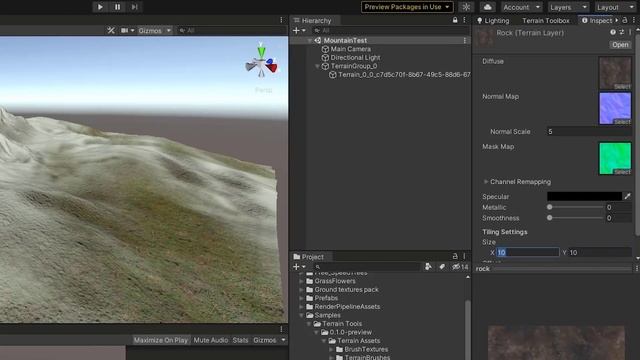The width and height of the screenshot is (640, 360).
Task: Click the Size Y input field
Action: pos(600,252)
